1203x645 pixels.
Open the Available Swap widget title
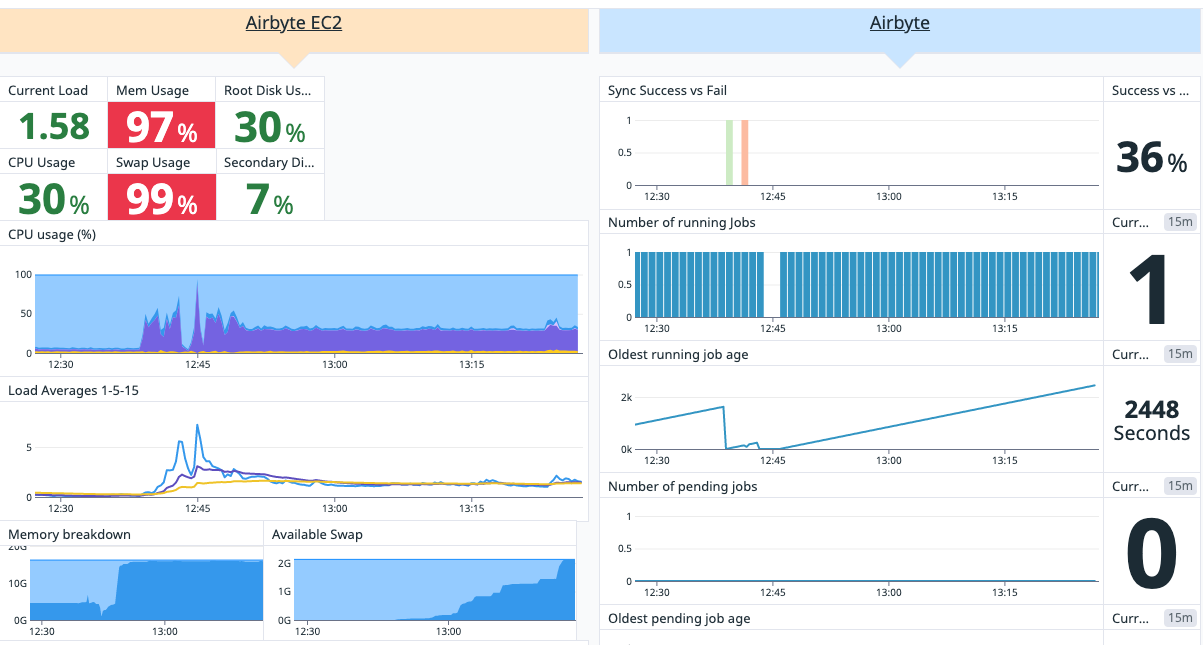[x=317, y=534]
